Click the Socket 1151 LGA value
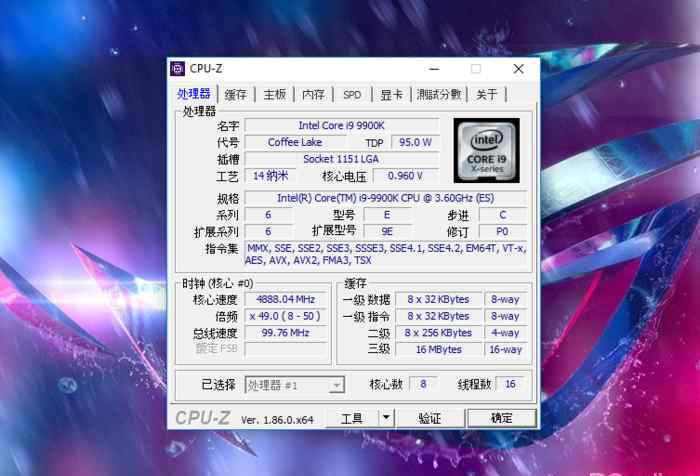Screen dimensions: 700x476 [x=342, y=159]
